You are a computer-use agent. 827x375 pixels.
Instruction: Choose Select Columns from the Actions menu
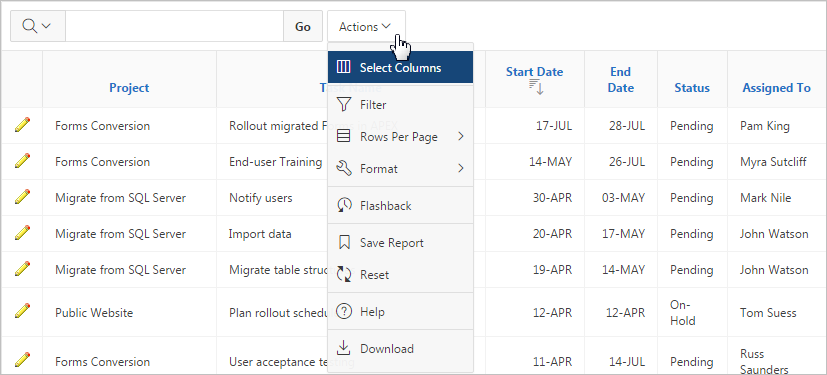400,67
